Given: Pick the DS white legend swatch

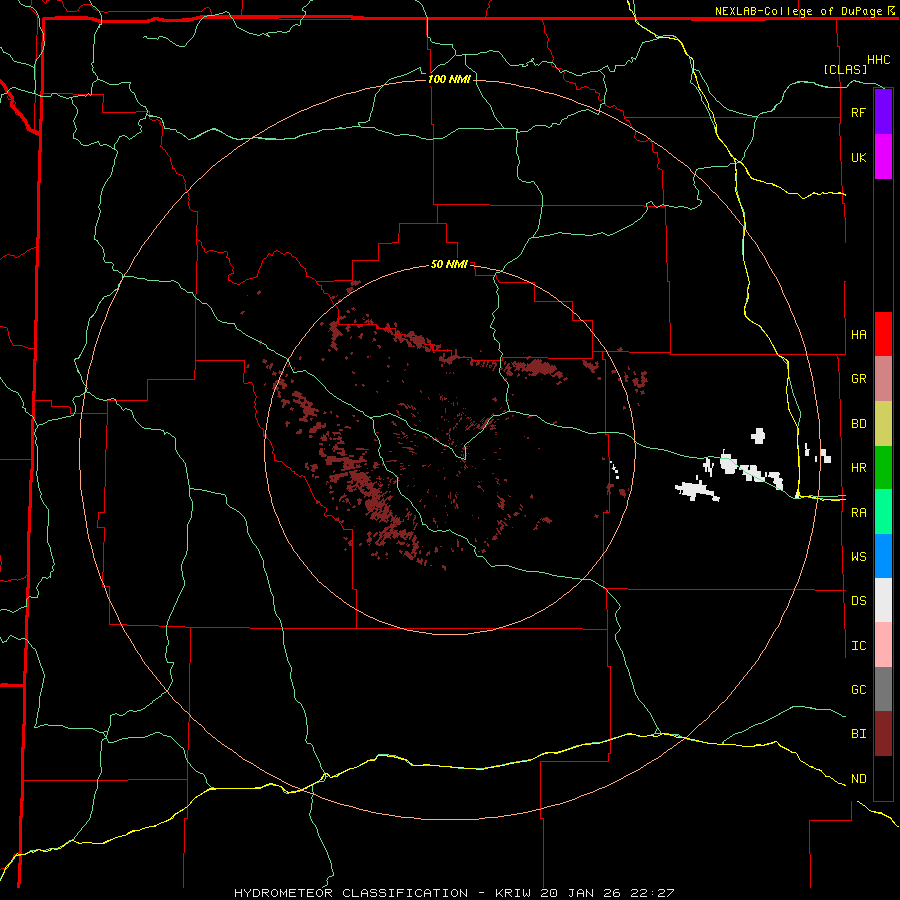Looking at the screenshot, I should coord(883,600).
